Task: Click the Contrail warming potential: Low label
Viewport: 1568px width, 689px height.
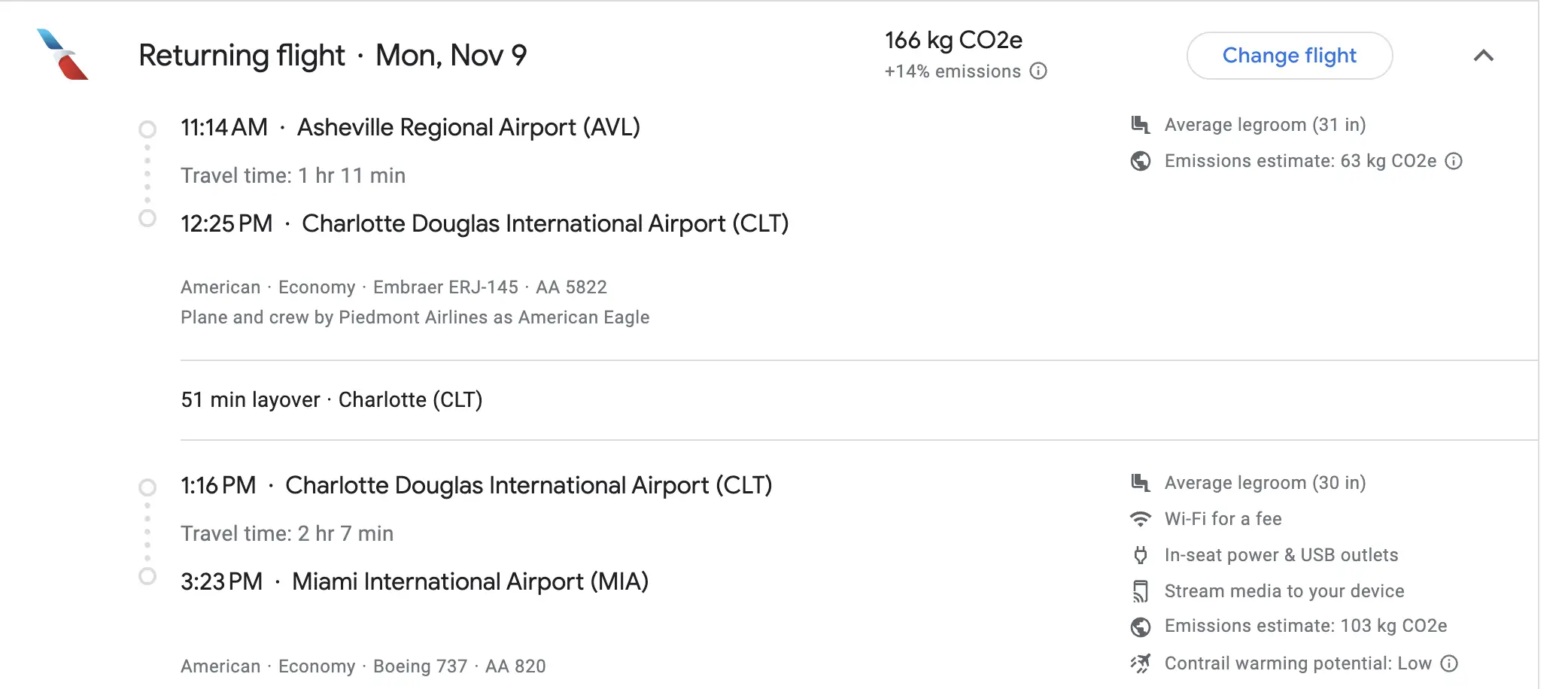Action: (x=1298, y=663)
